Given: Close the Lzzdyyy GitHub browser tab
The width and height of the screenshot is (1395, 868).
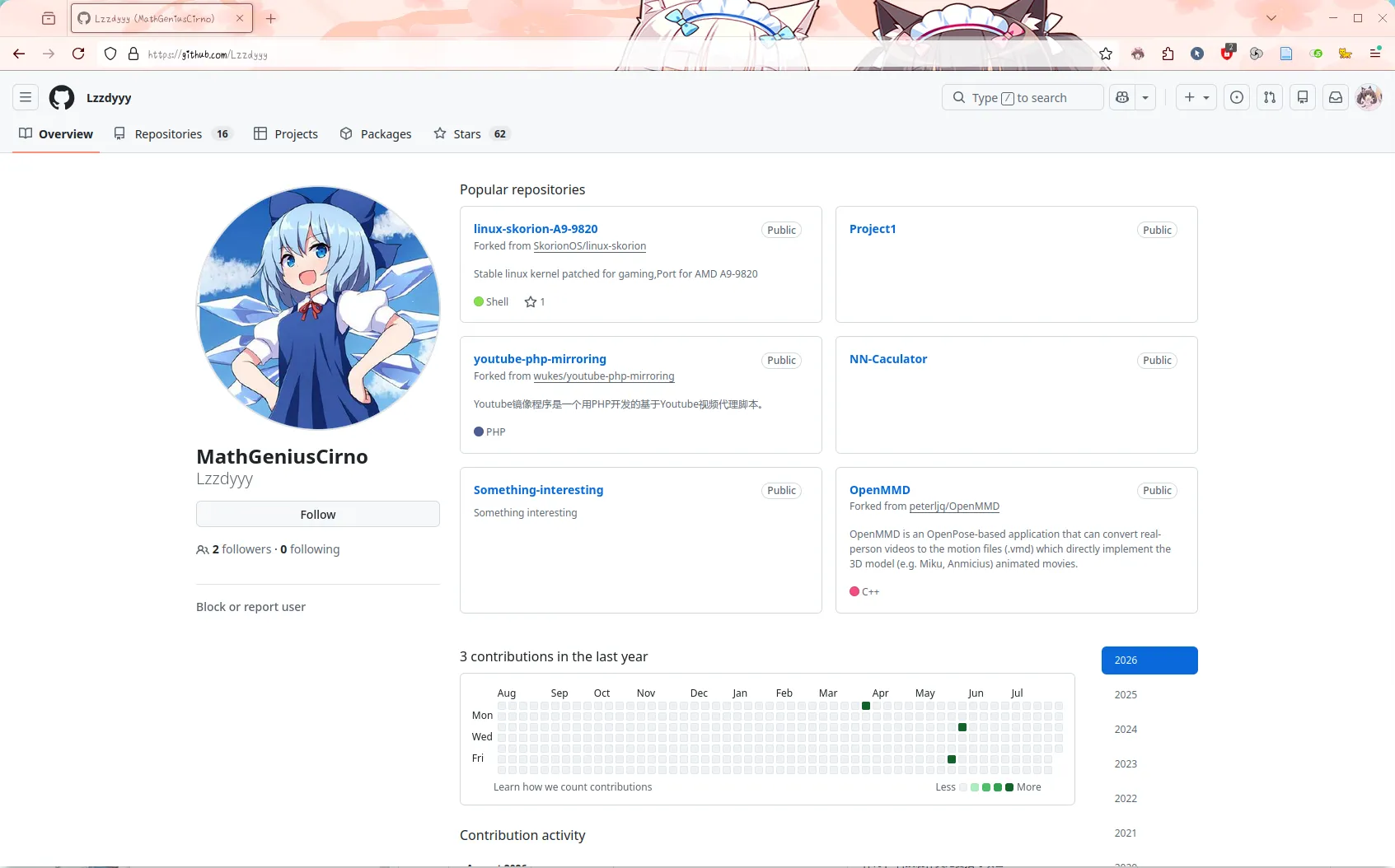Looking at the screenshot, I should point(240,18).
